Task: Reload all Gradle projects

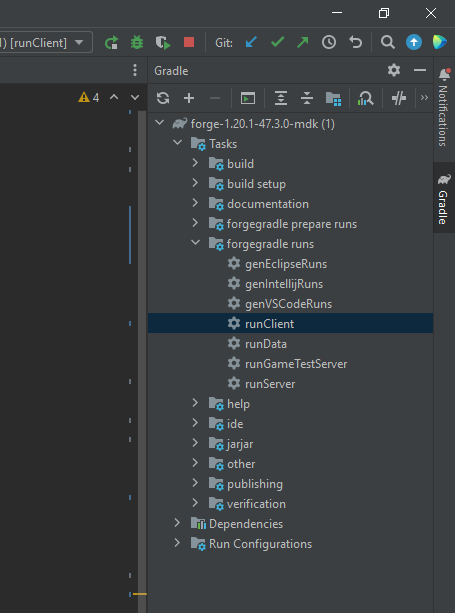Action: pyautogui.click(x=163, y=98)
